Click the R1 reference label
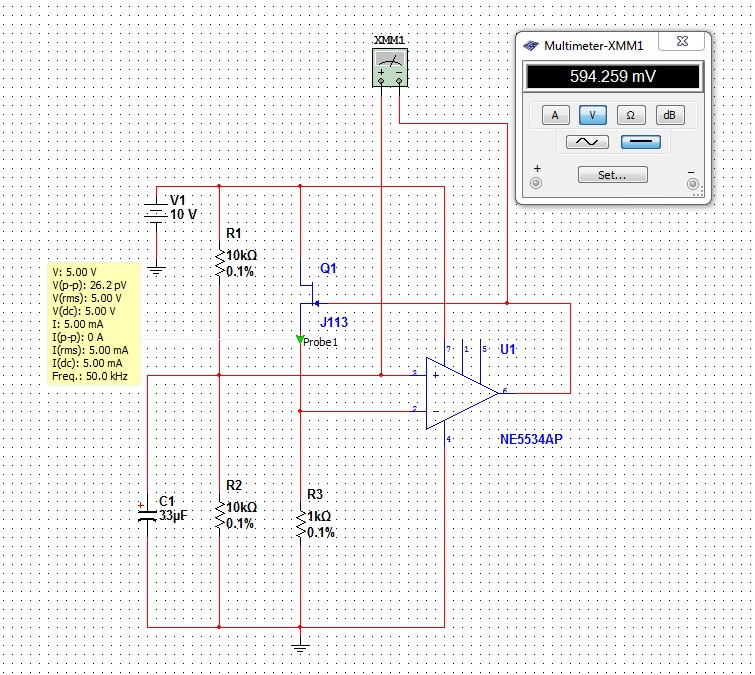755x675 pixels. pos(234,234)
